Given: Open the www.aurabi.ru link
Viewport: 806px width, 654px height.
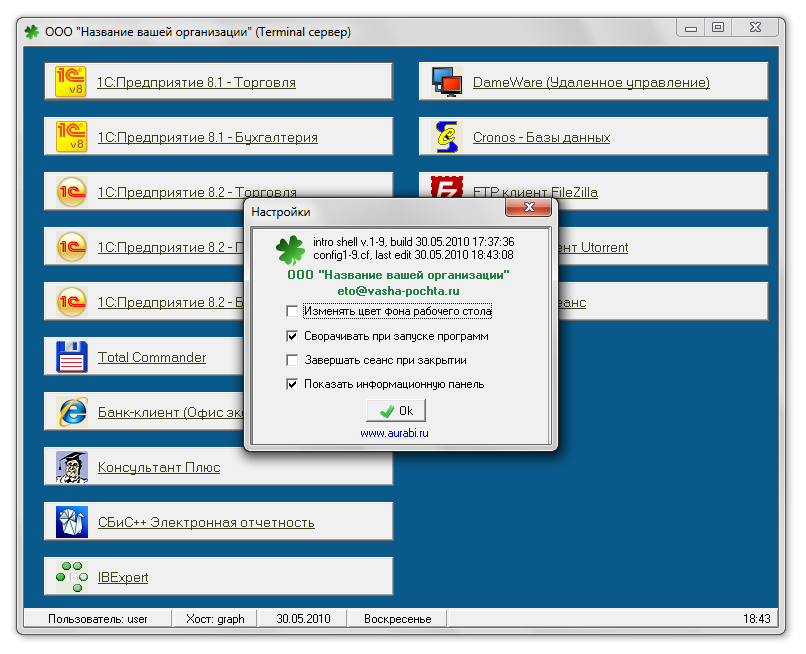Looking at the screenshot, I should [394, 433].
